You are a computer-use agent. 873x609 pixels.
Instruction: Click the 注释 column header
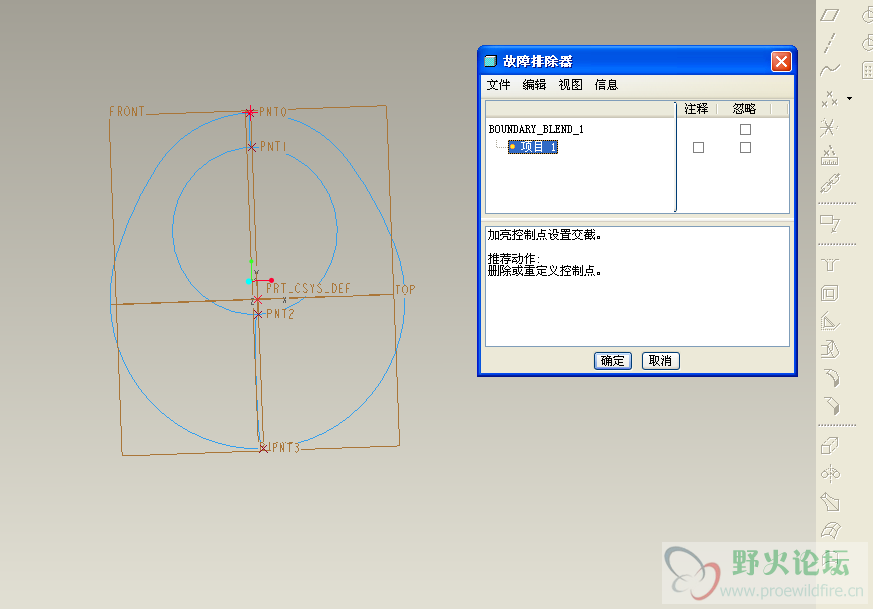click(696, 109)
